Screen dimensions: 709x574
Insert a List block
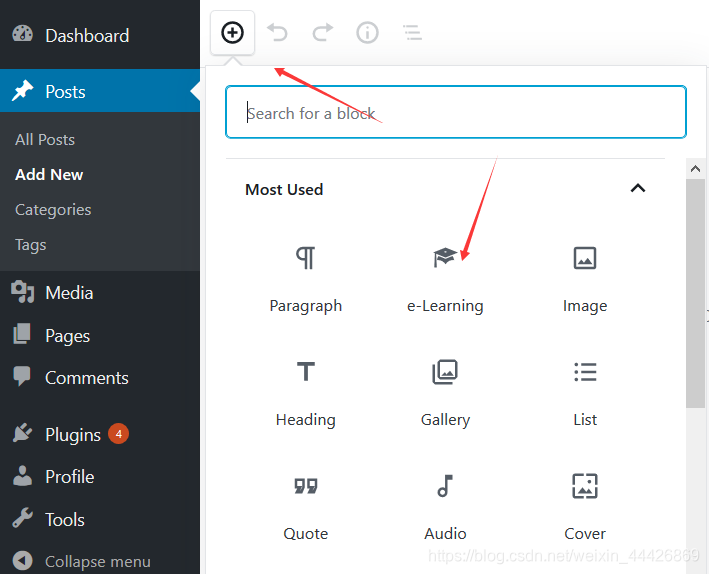[x=585, y=394]
